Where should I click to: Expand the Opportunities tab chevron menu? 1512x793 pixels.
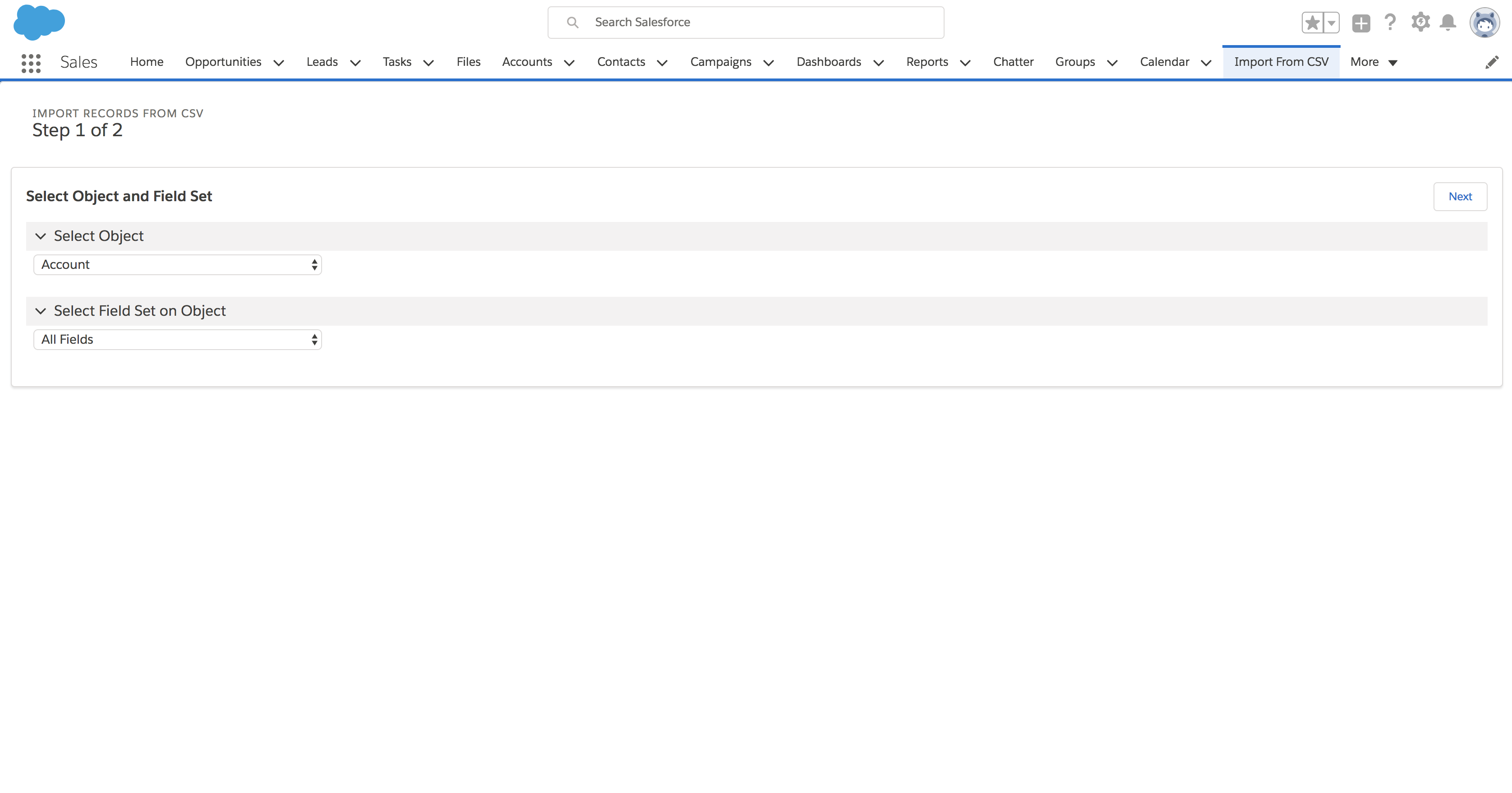tap(279, 63)
